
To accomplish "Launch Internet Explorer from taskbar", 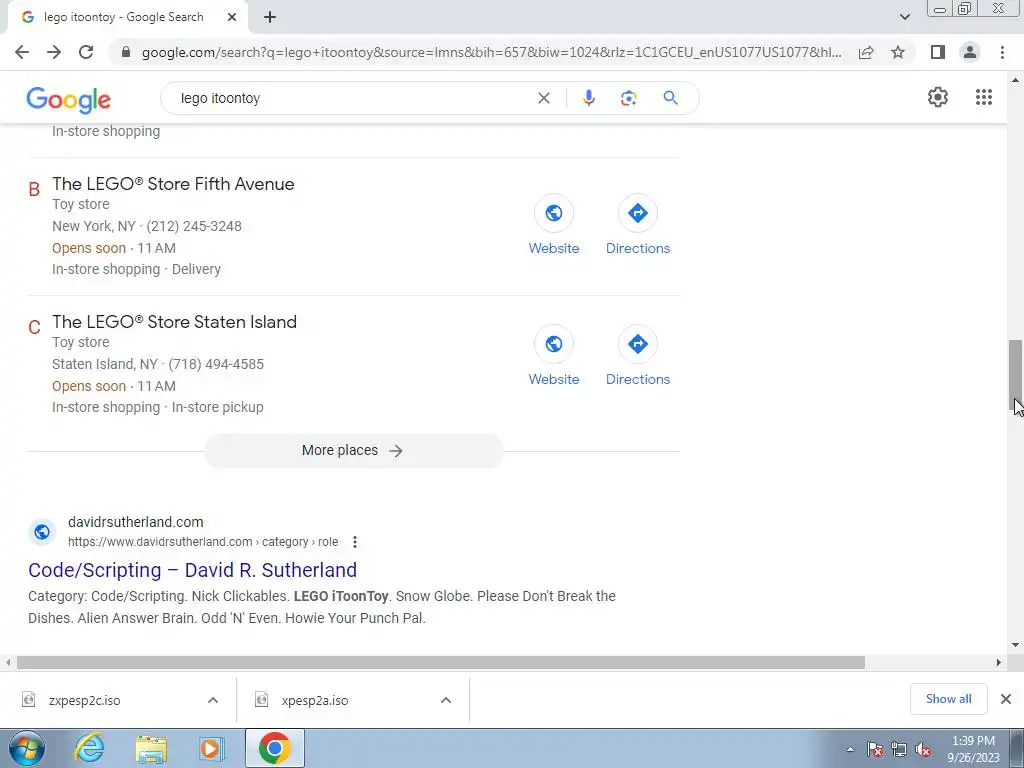I will tap(89, 748).
